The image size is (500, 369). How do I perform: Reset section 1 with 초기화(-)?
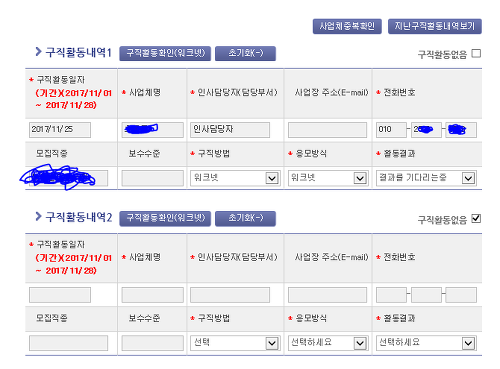point(245,53)
